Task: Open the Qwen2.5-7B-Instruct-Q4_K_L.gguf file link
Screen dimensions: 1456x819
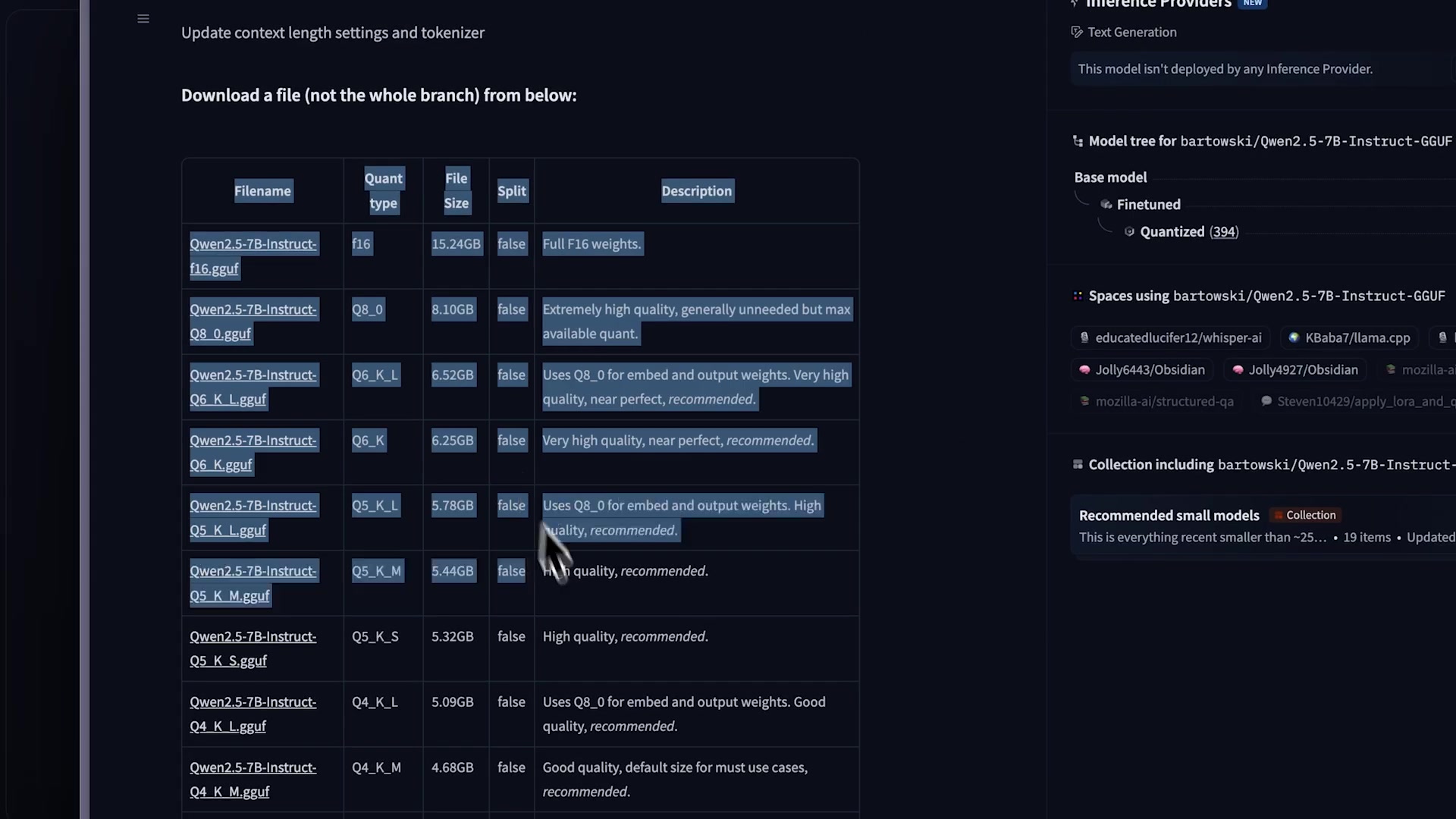Action: point(253,714)
